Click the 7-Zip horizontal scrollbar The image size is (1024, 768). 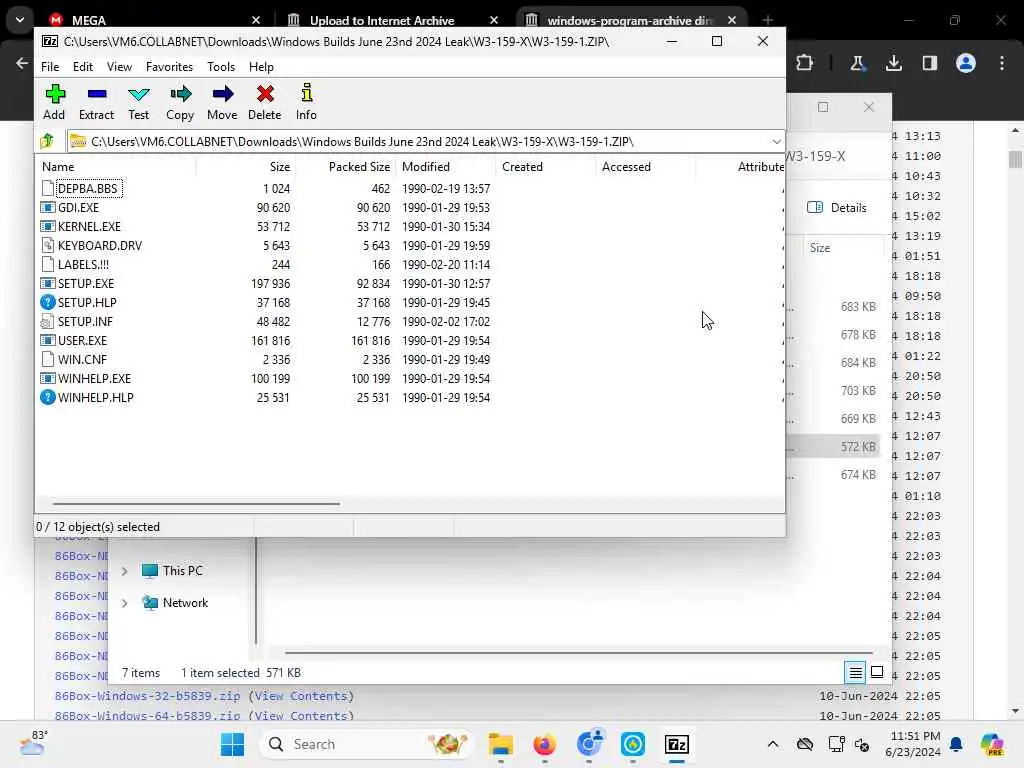pos(196,504)
